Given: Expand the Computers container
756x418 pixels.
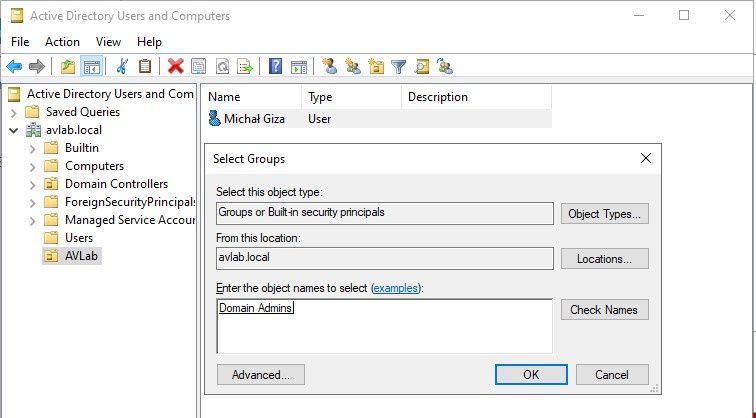Looking at the screenshot, I should coord(32,167).
